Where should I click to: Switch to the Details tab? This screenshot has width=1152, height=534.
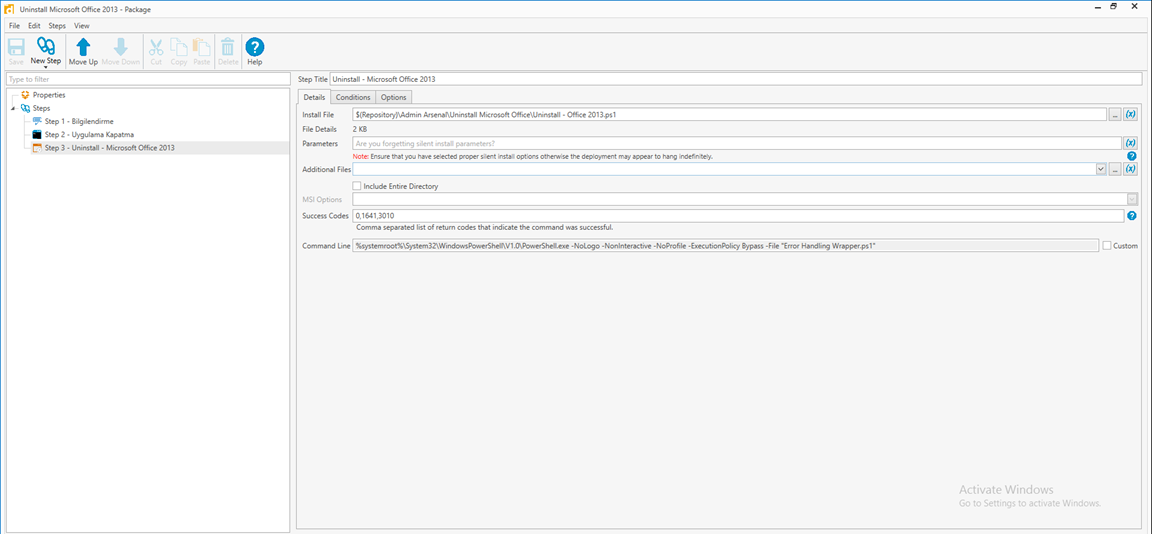point(314,97)
